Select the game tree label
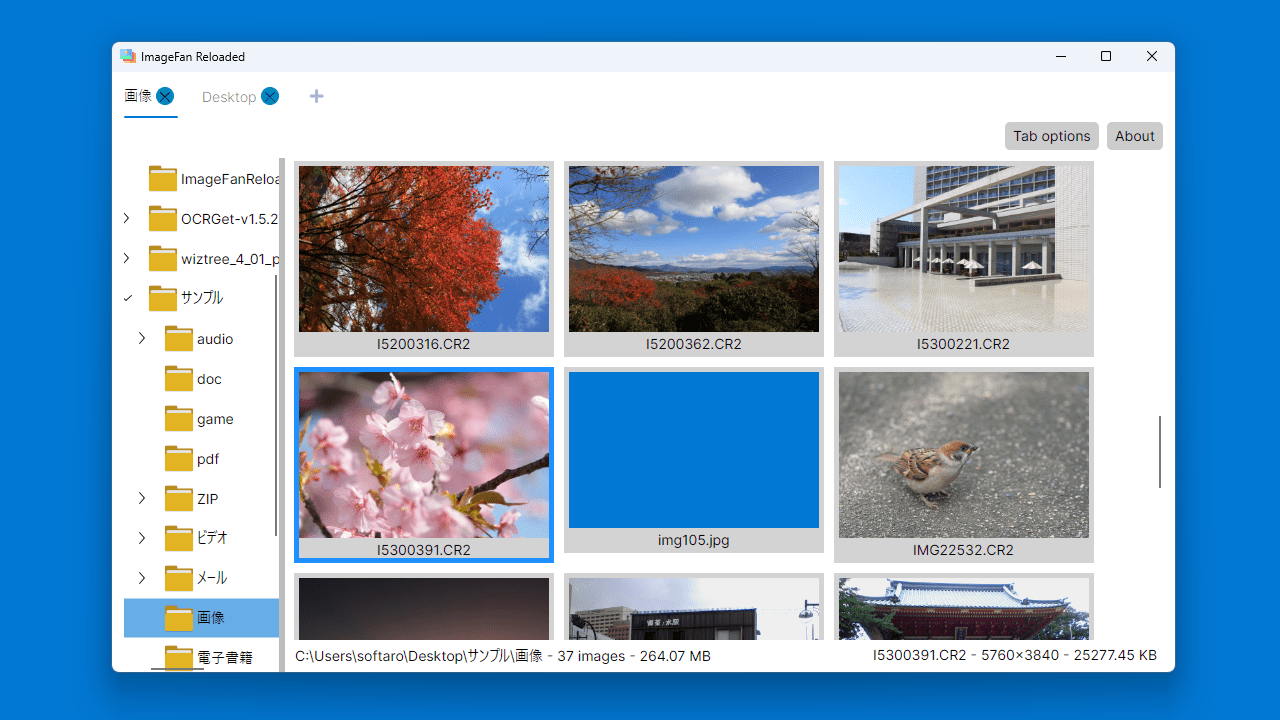Screen dimensions: 1280x720 point(215,419)
